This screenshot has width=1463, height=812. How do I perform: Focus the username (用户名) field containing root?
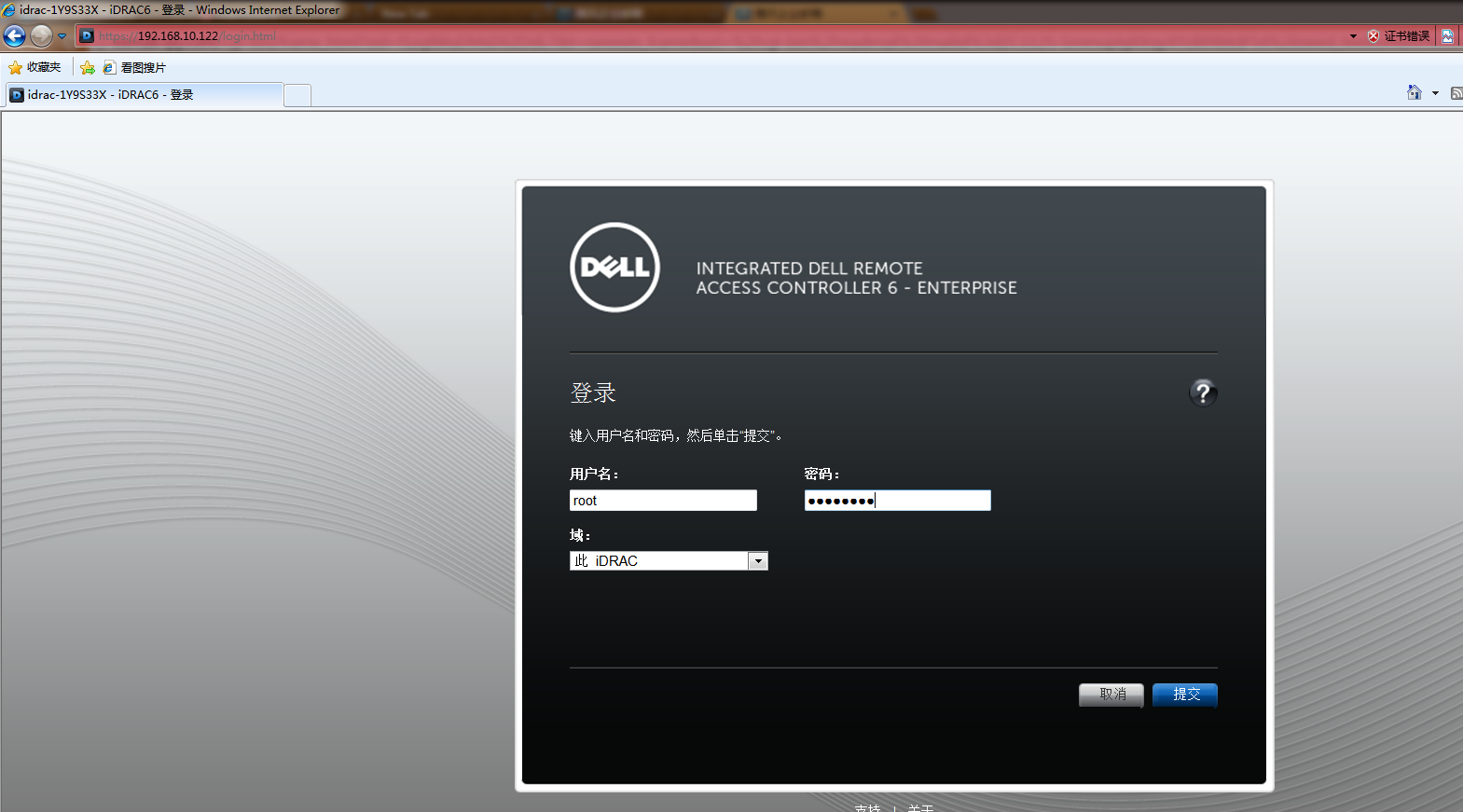coord(663,501)
